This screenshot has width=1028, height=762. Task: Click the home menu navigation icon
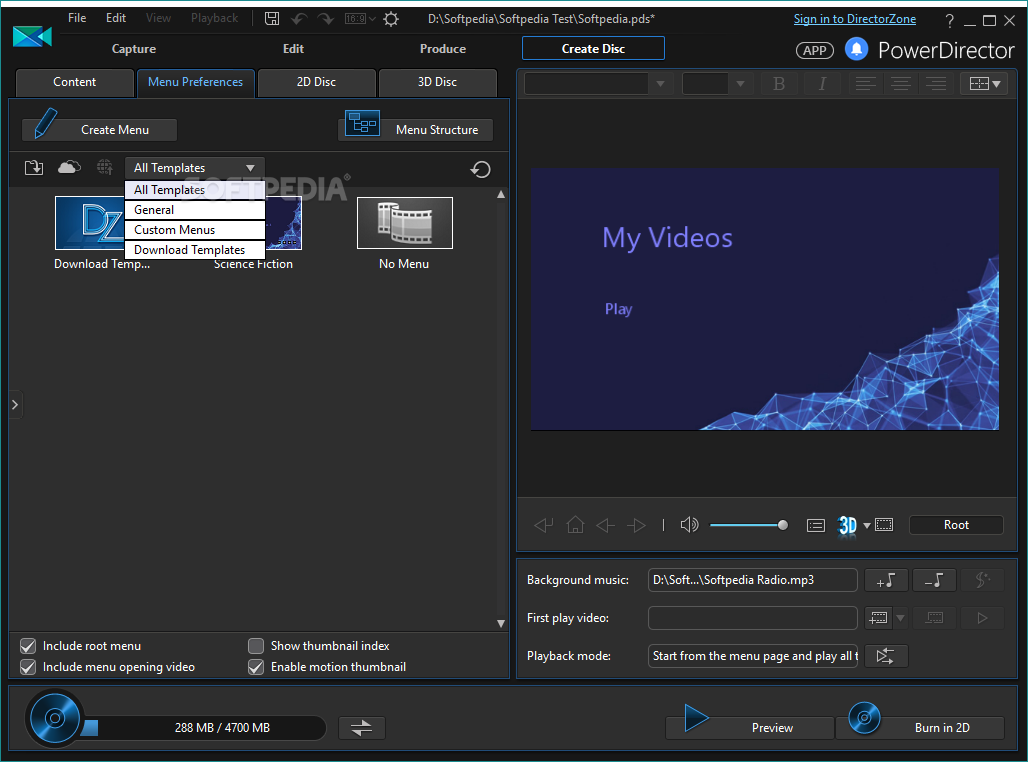pos(575,525)
